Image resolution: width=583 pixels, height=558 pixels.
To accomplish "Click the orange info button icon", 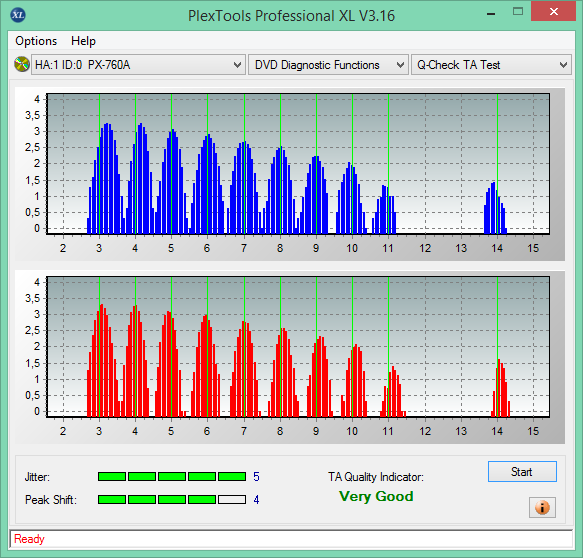I will pos(542,507).
